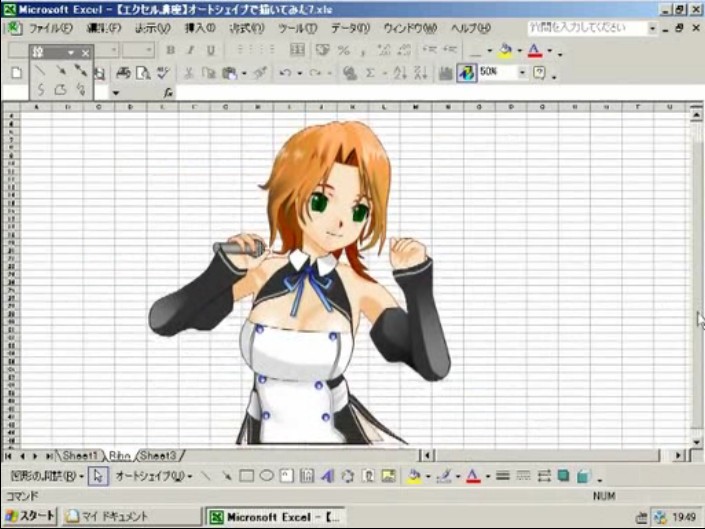
Task: Click Line Style icon in drawing toolbar
Action: [503, 476]
